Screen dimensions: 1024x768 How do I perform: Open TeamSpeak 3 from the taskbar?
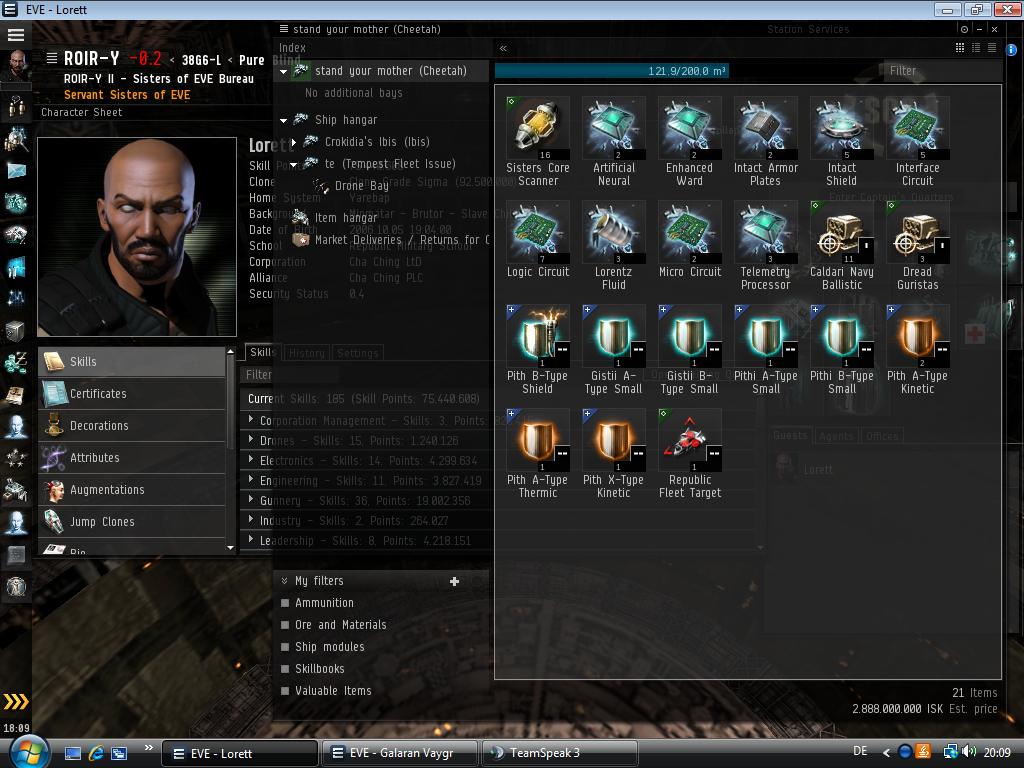tap(560, 753)
